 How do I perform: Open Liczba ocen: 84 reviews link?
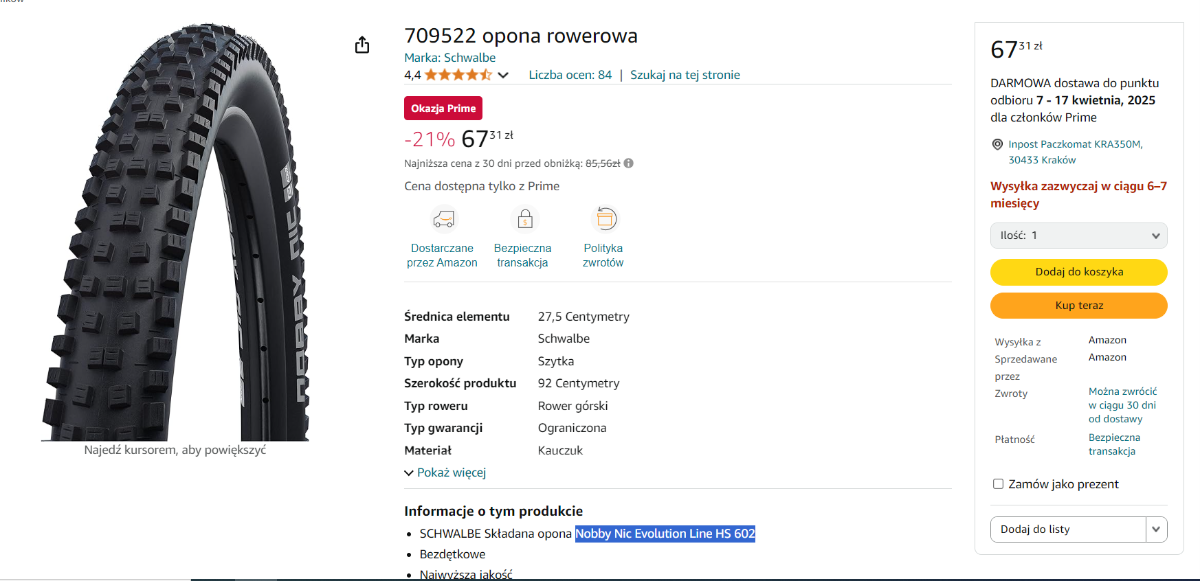tap(570, 75)
